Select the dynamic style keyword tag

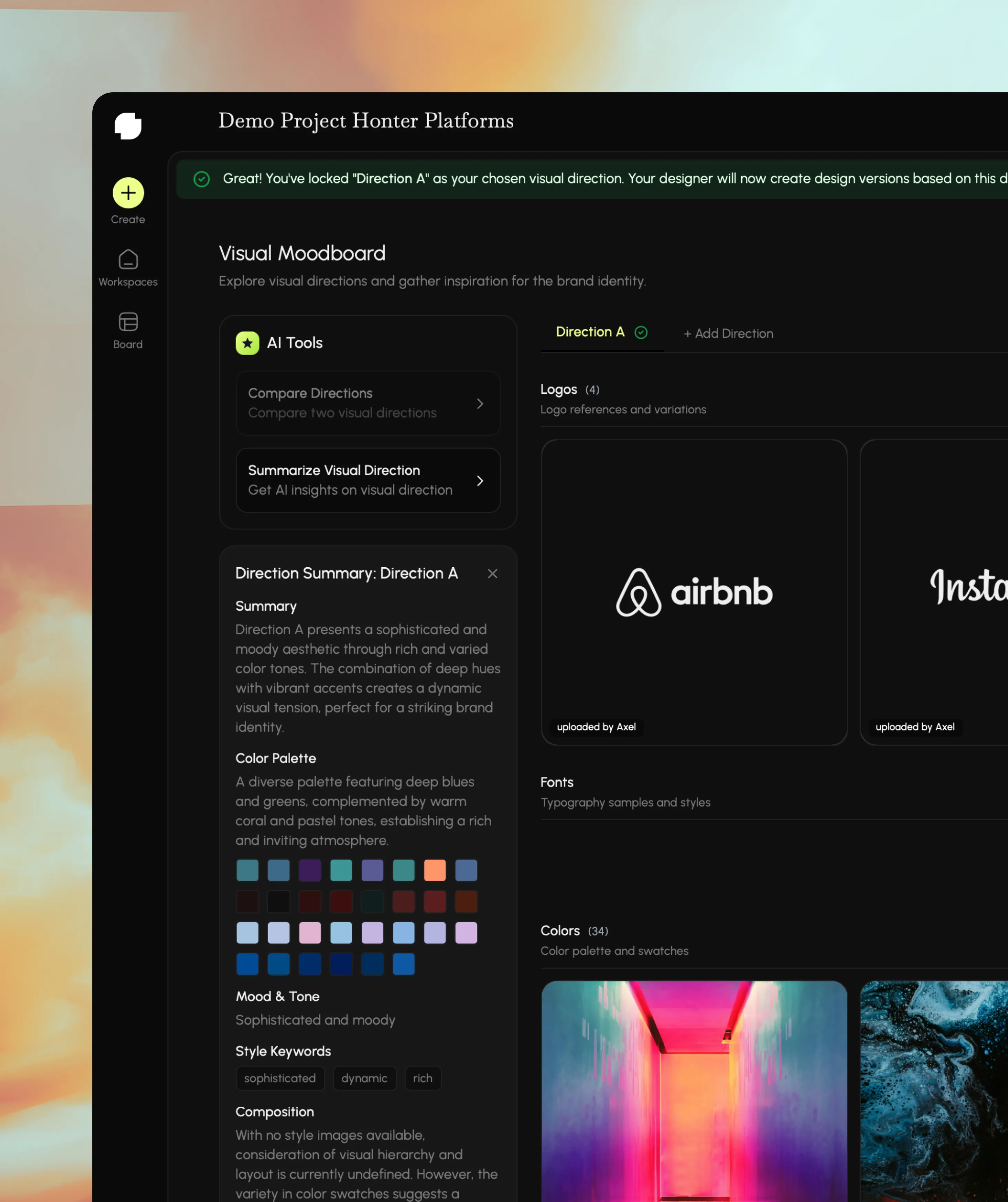pos(364,1078)
